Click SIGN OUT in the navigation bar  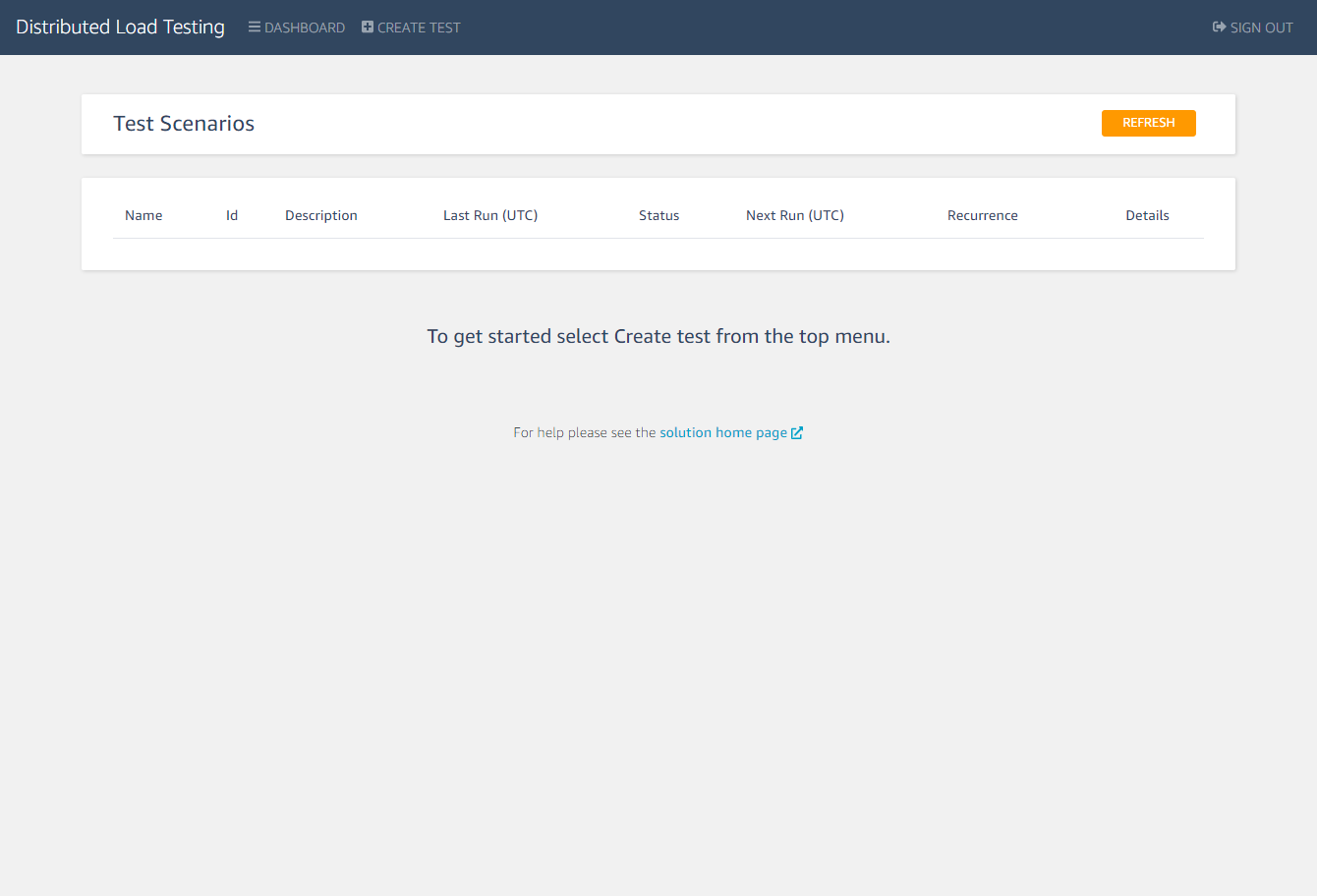click(1260, 27)
